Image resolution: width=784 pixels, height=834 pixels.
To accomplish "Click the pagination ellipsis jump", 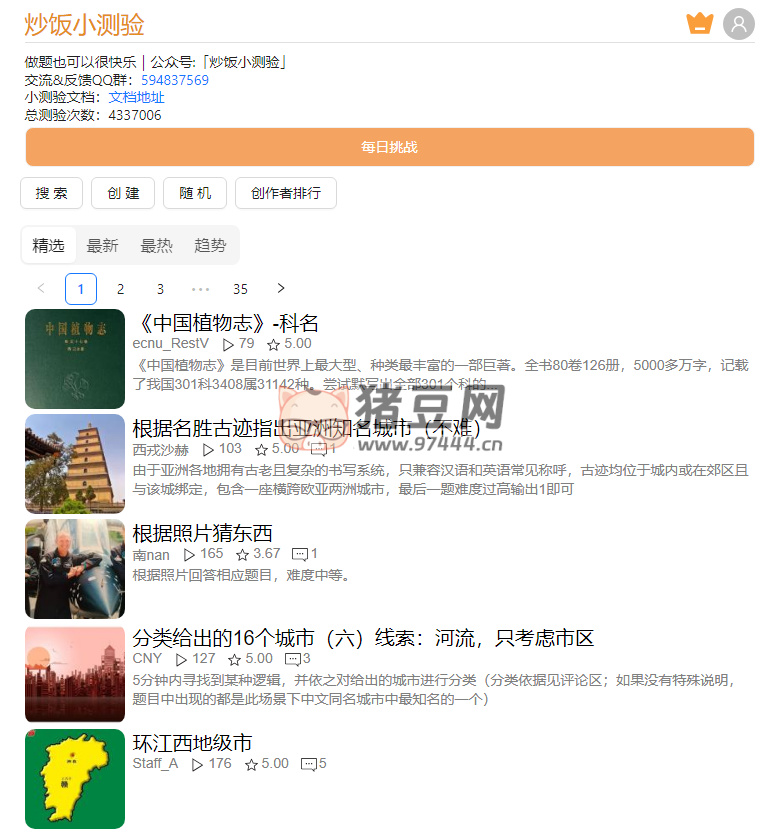I will click(201, 289).
